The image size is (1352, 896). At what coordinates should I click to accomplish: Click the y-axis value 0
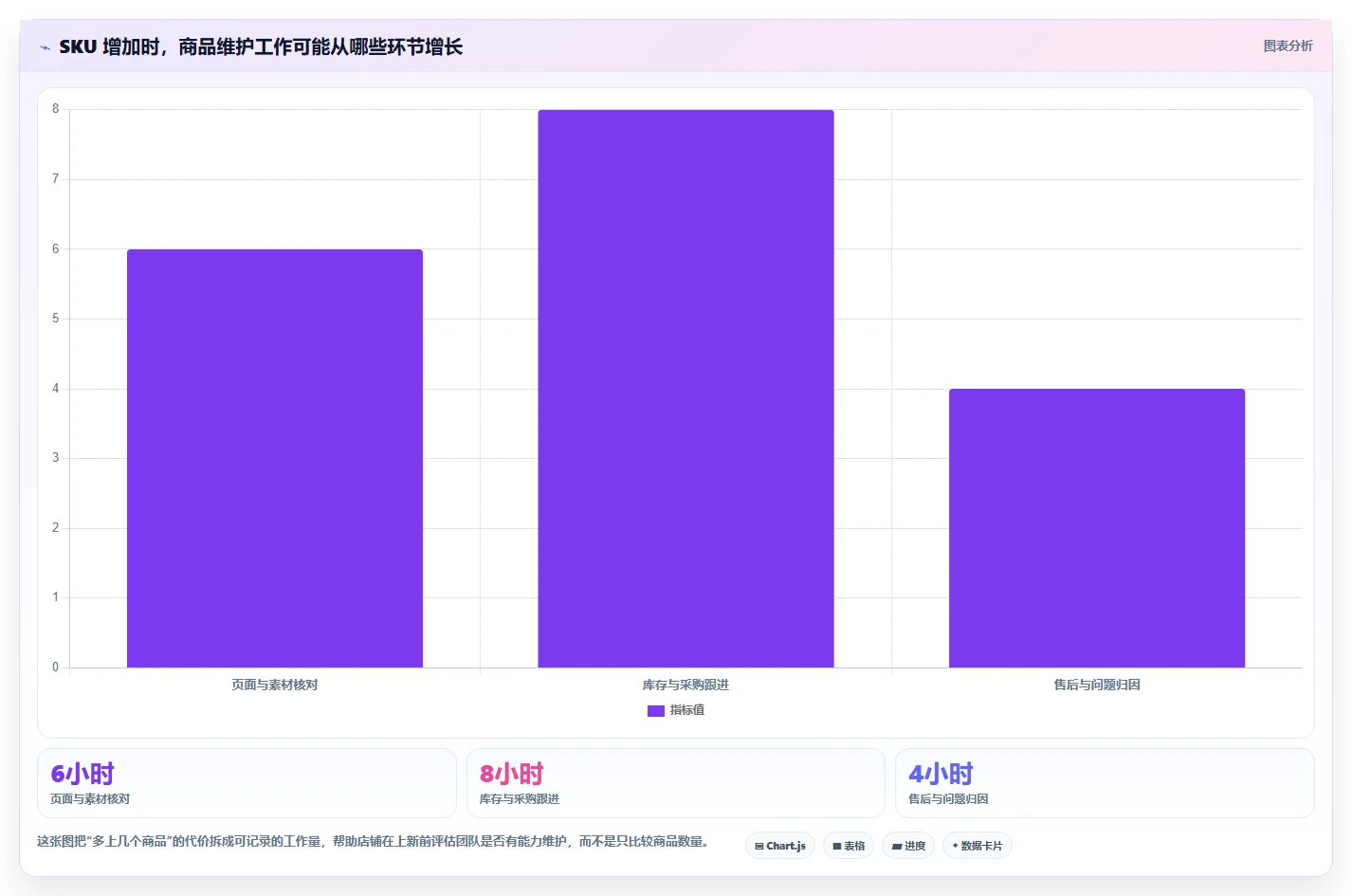(55, 667)
